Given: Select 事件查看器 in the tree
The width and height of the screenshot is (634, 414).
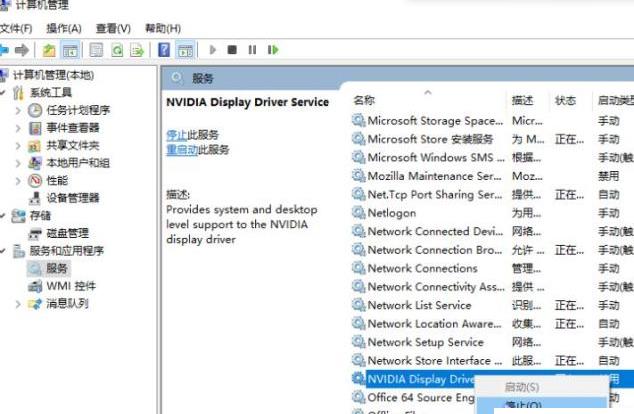Looking at the screenshot, I should [73, 128].
